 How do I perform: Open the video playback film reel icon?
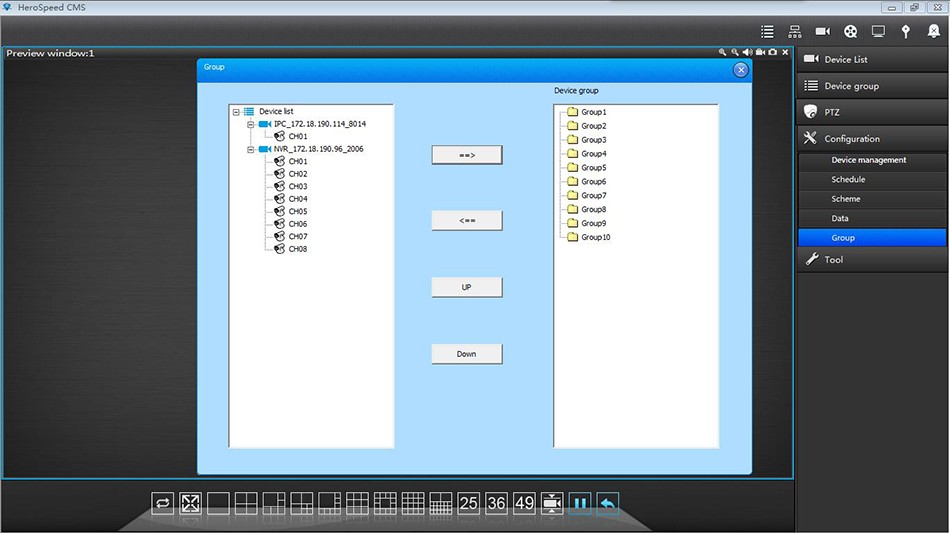[850, 31]
